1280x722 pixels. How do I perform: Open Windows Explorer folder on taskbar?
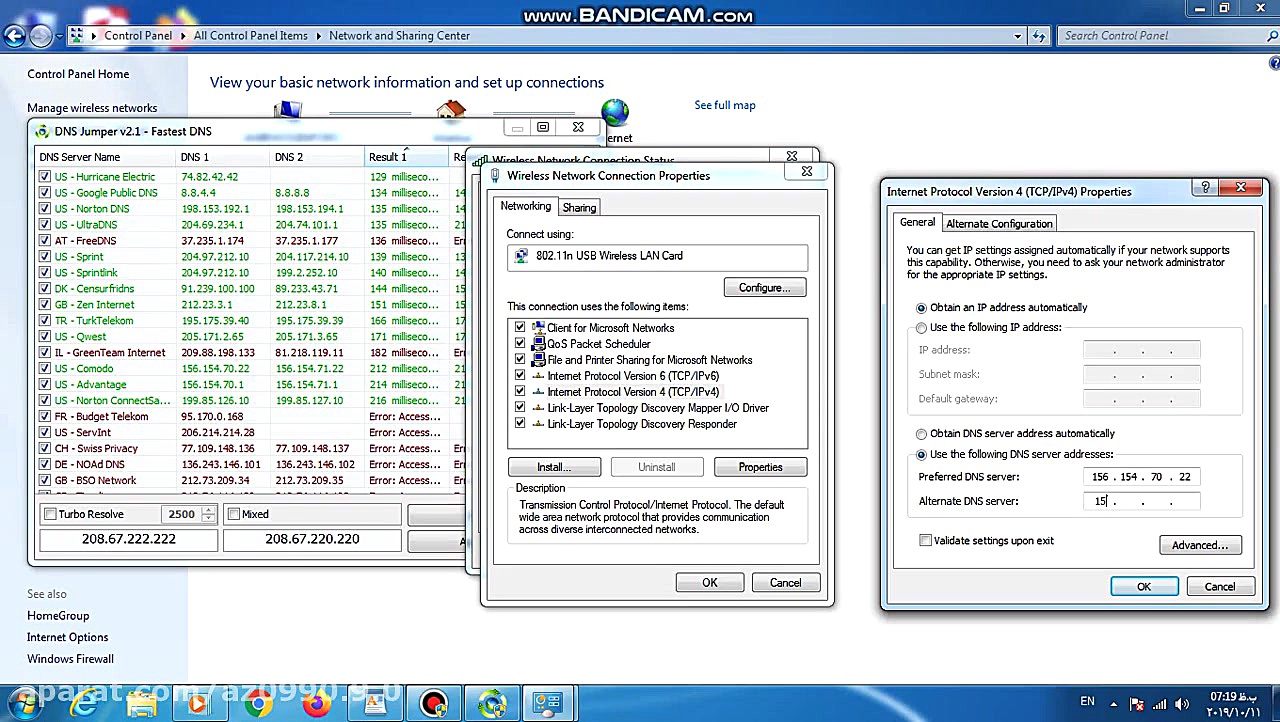point(142,704)
